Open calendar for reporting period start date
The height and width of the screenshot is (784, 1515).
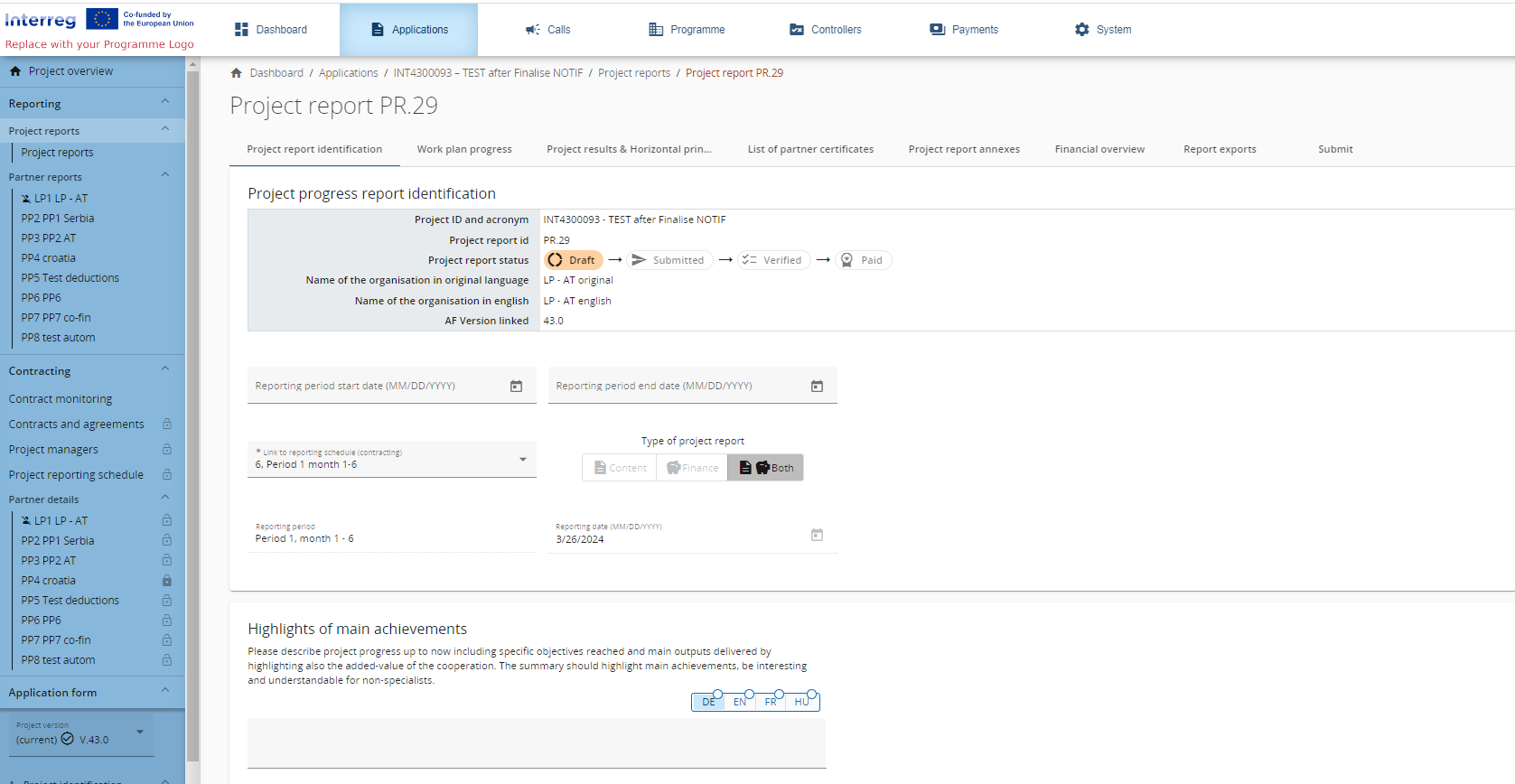516,387
